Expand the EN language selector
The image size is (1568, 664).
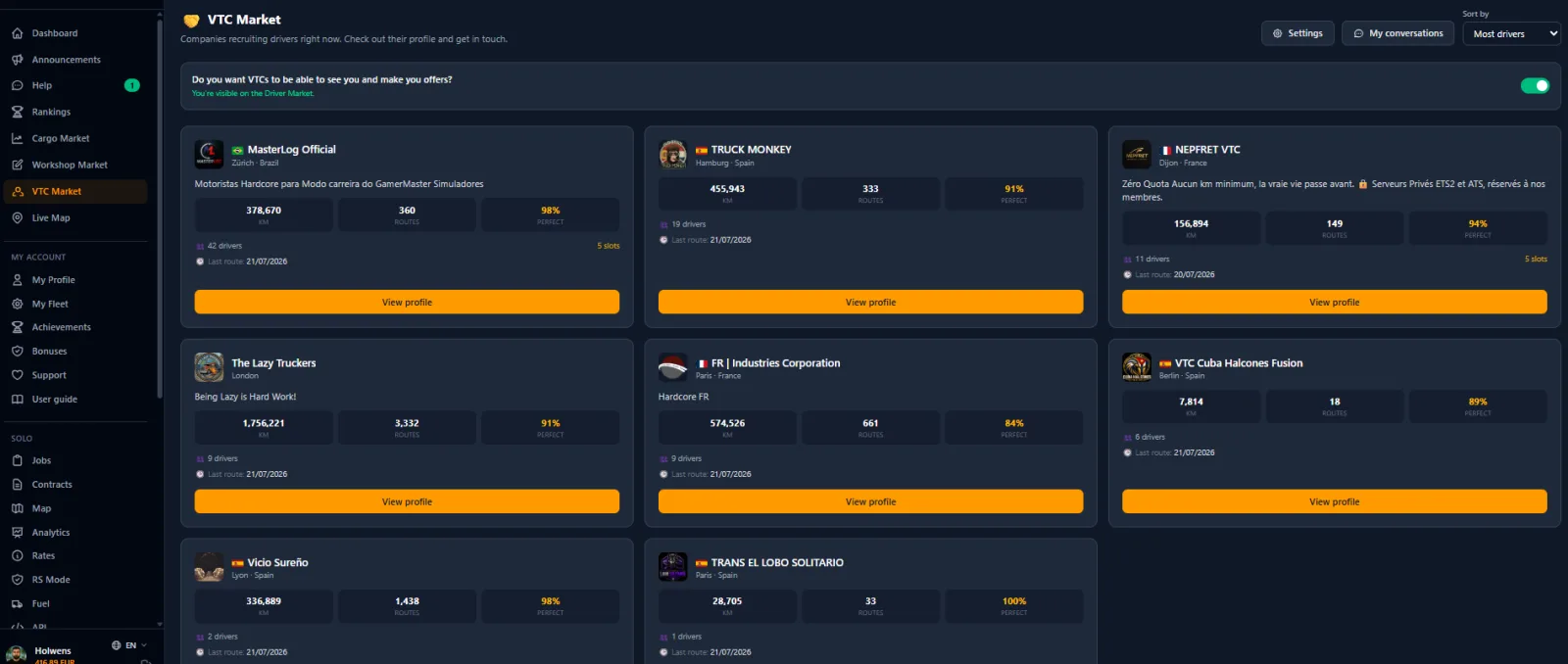coord(129,645)
